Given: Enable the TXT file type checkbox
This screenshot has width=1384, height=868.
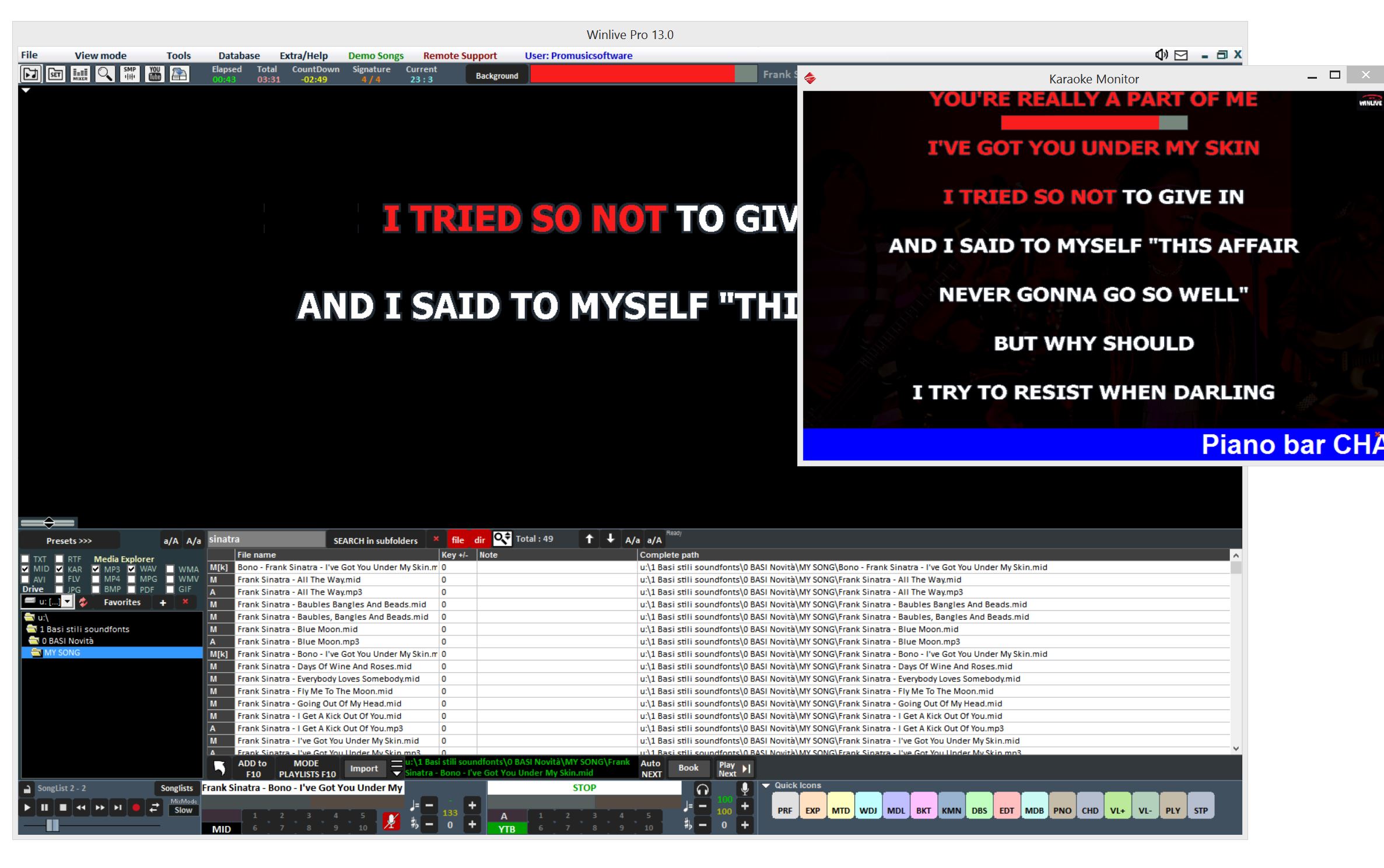Looking at the screenshot, I should (25, 559).
